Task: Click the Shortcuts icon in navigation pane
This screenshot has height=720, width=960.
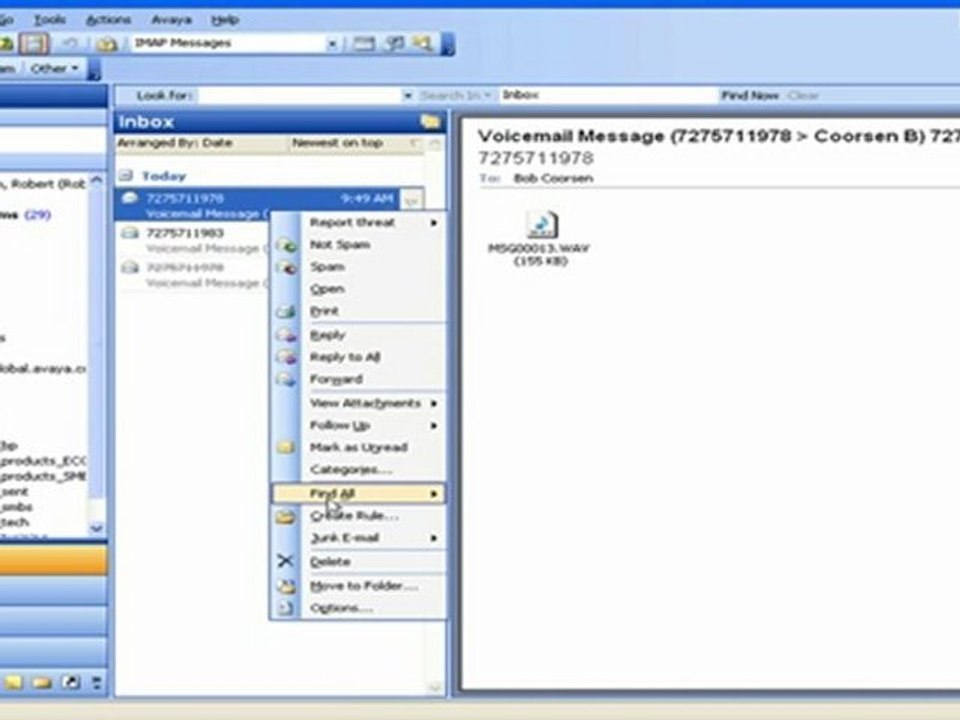Action: pos(70,681)
